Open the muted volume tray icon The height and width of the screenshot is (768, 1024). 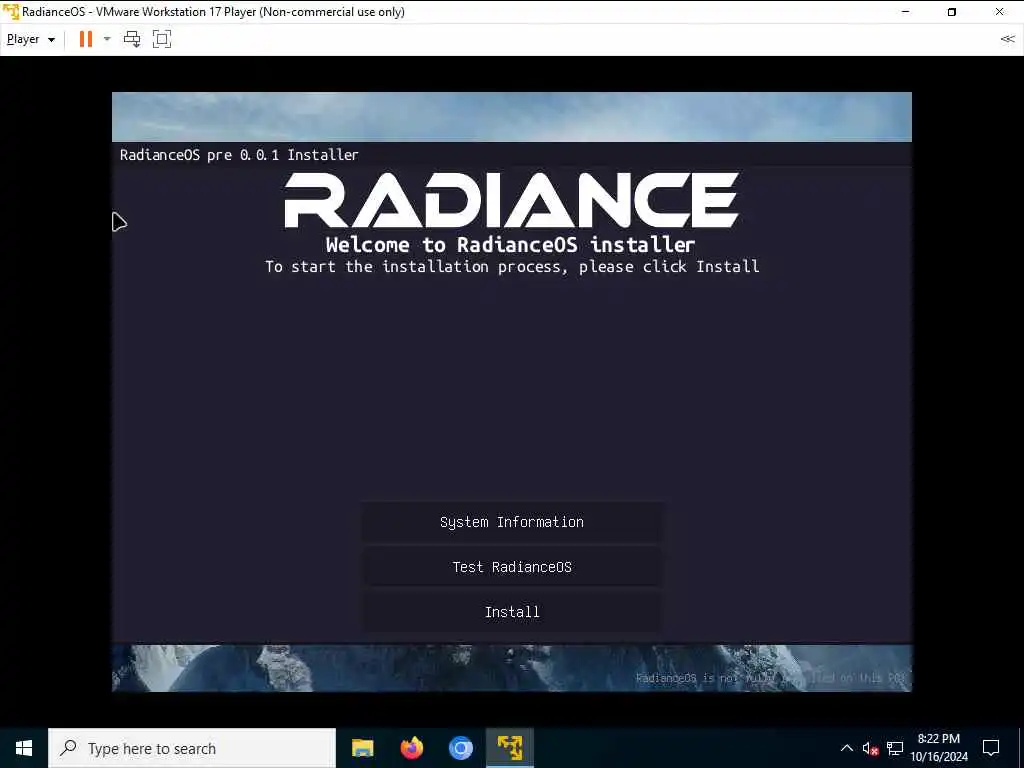click(x=871, y=748)
